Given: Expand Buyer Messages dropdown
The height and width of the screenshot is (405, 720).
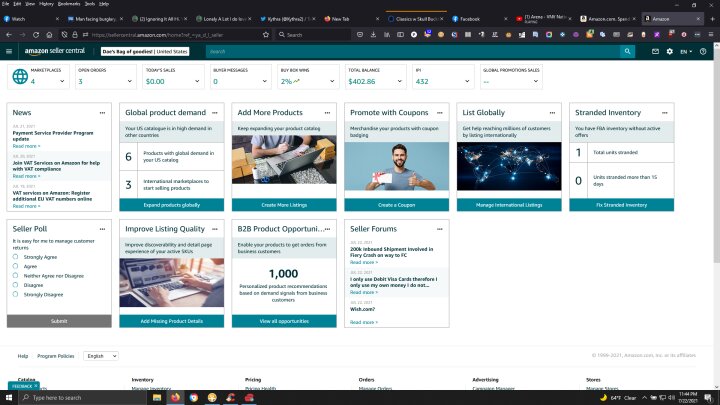Looking at the screenshot, I should [264, 81].
